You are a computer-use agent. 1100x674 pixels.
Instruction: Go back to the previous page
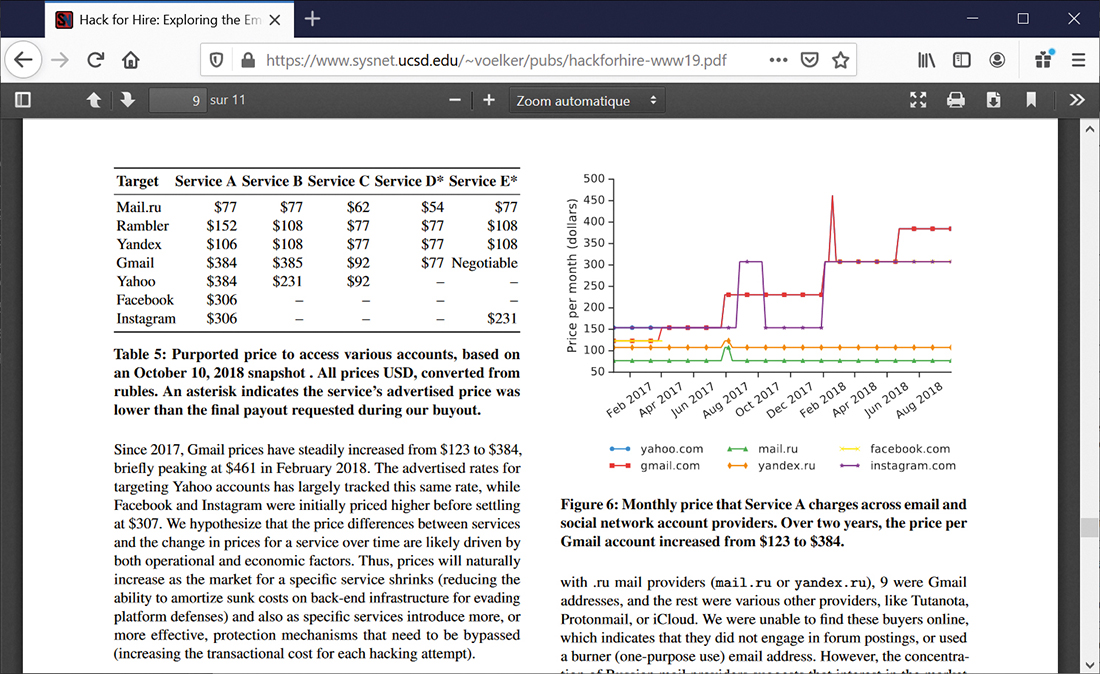click(23, 60)
